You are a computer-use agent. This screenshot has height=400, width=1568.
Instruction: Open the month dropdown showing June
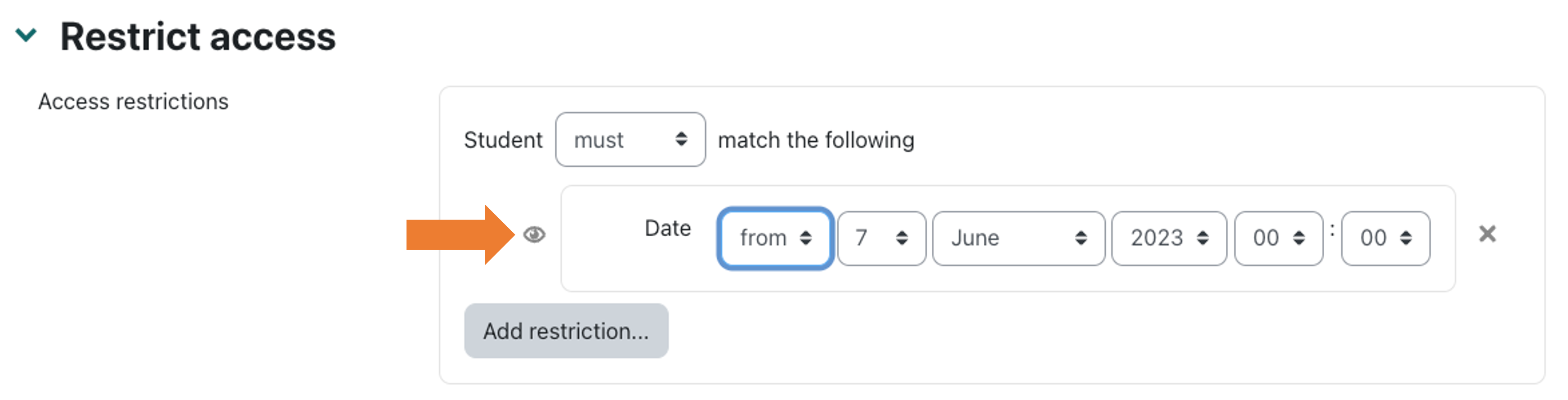pyautogui.click(x=1018, y=238)
